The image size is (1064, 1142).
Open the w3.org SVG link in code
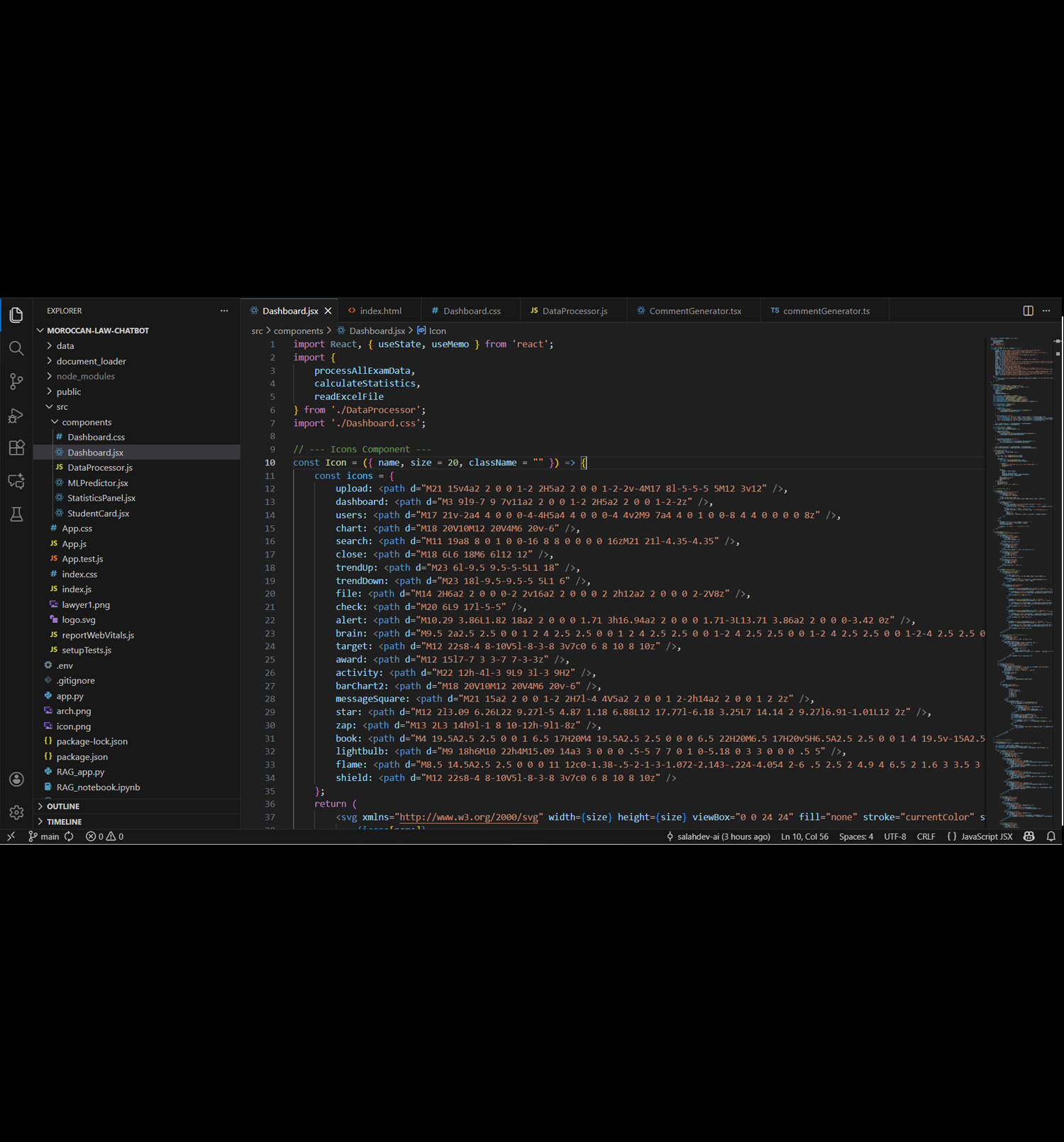(x=468, y=817)
